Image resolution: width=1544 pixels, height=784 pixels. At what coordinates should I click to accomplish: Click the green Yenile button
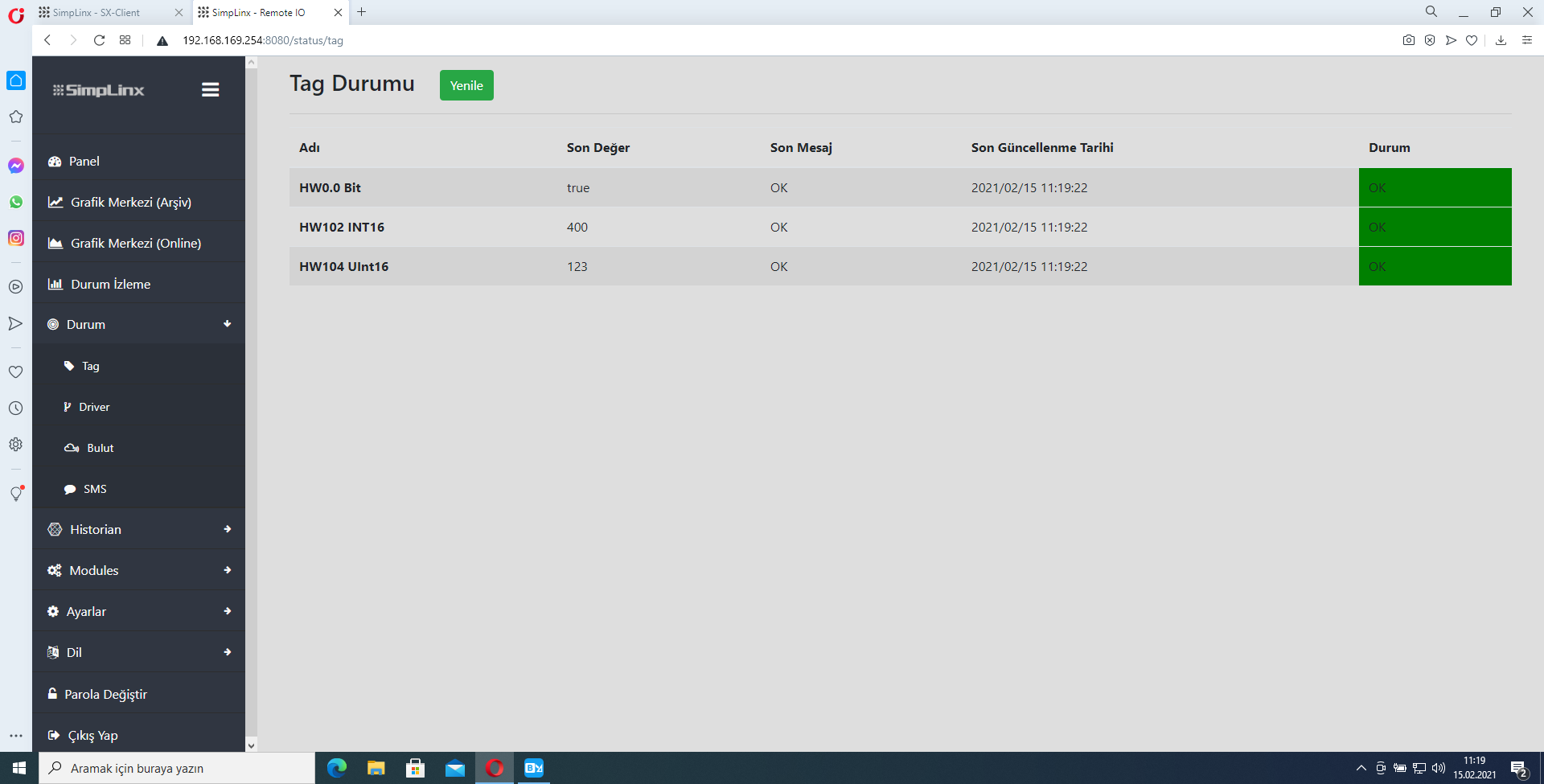pos(466,85)
